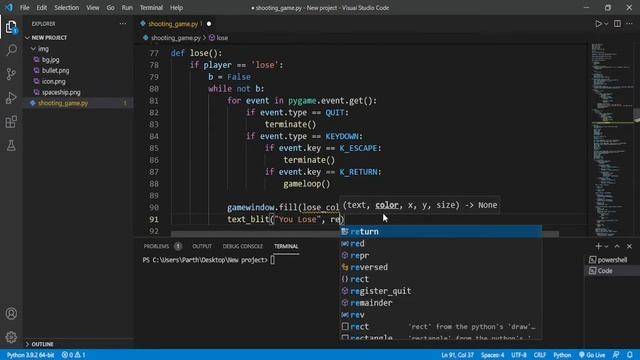Open editor more actions ellipsis
Screen dimensions: 640x360
629,24
